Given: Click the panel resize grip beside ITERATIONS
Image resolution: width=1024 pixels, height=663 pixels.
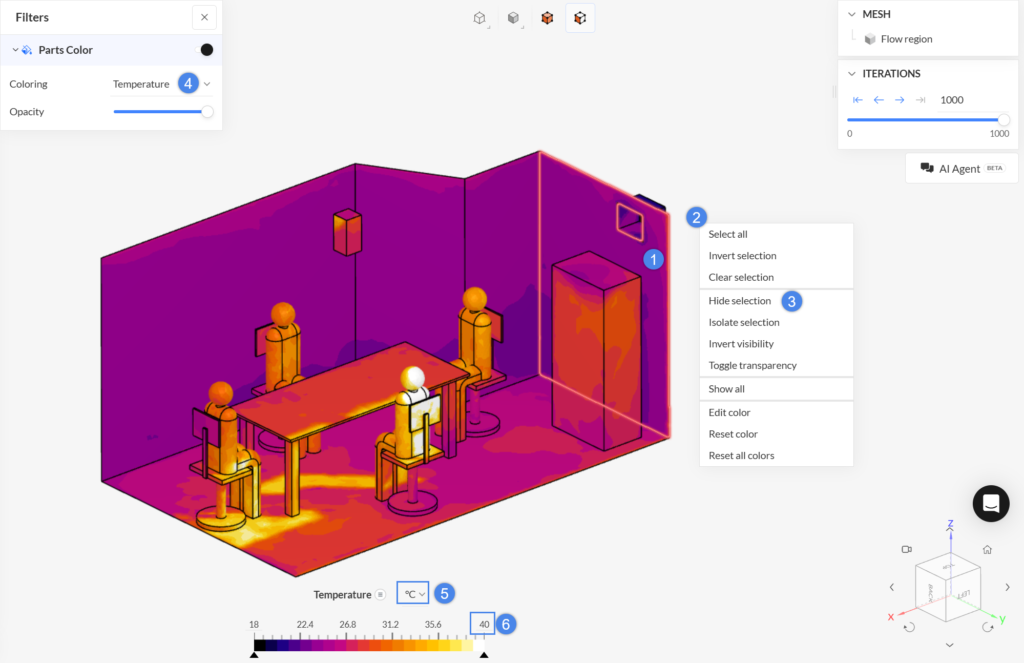Looking at the screenshot, I should click(834, 91).
